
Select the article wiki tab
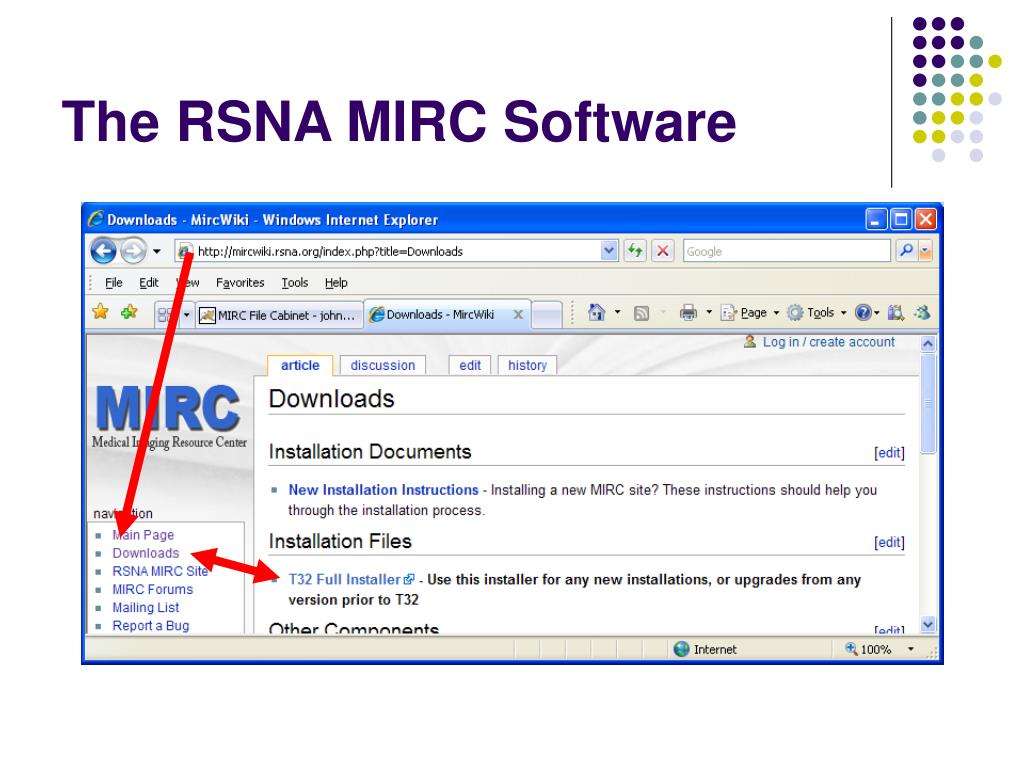[x=300, y=365]
